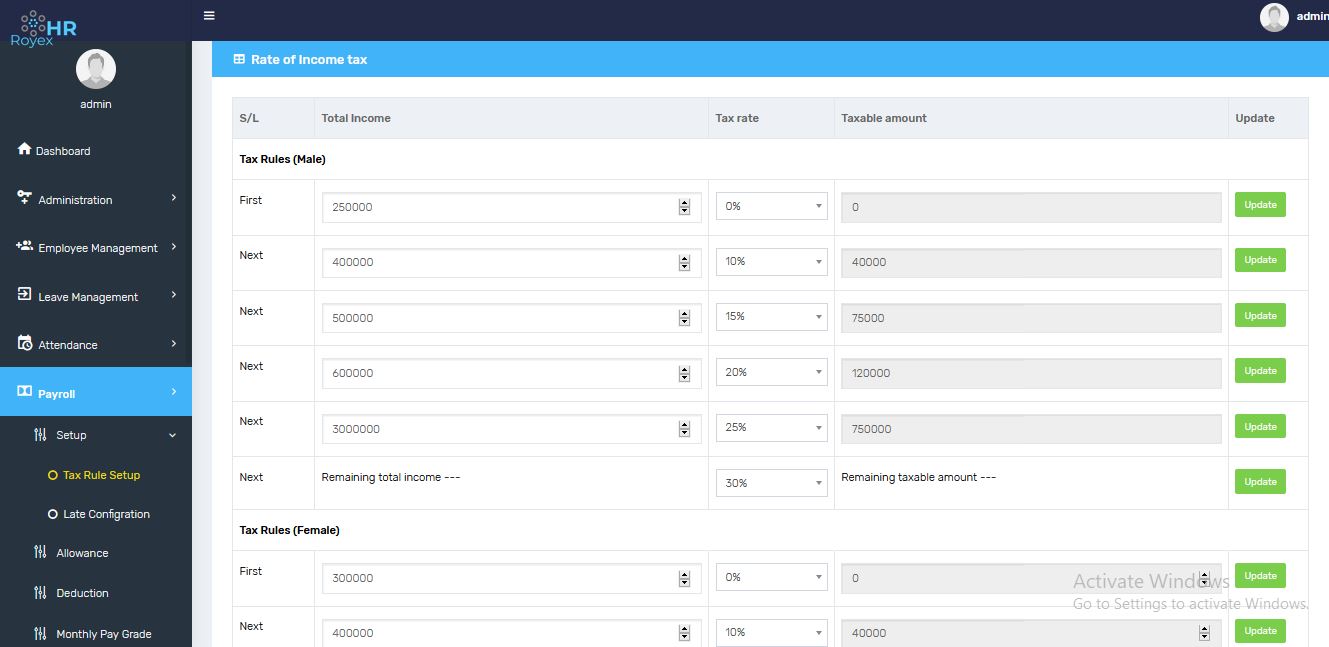Click the Administration key icon
The height and width of the screenshot is (647, 1329).
click(x=25, y=198)
